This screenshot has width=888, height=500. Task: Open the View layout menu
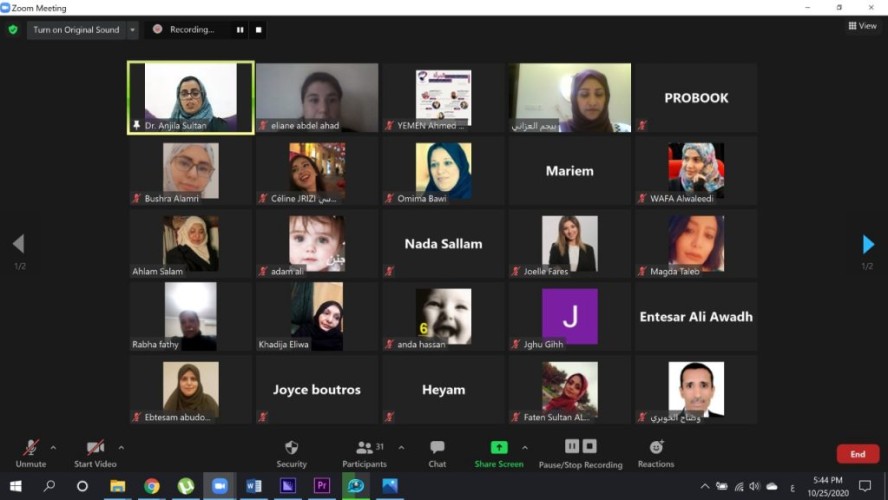[862, 26]
